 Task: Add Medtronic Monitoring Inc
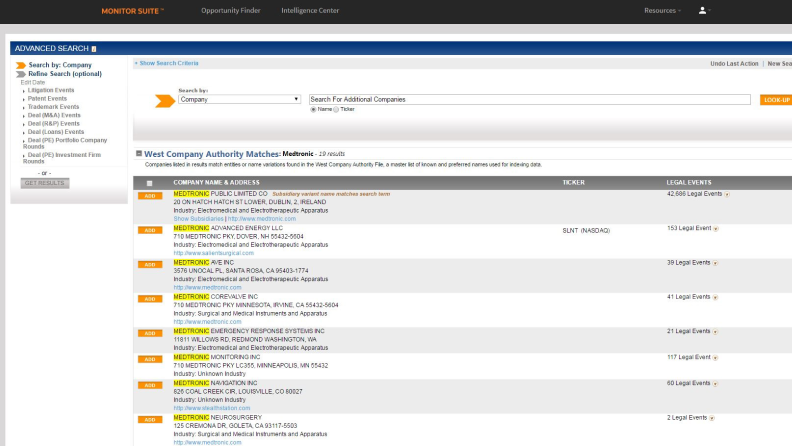[x=150, y=359]
